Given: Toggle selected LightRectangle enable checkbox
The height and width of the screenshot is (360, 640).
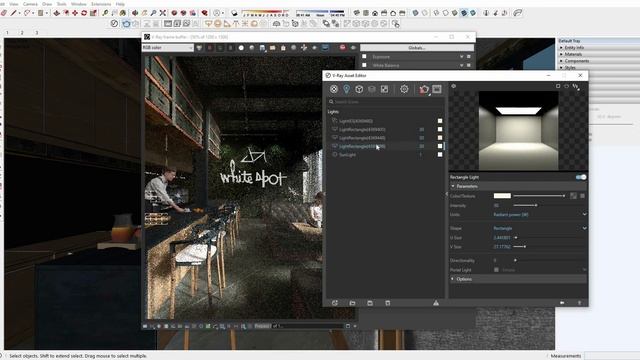Looking at the screenshot, I should click(x=440, y=146).
